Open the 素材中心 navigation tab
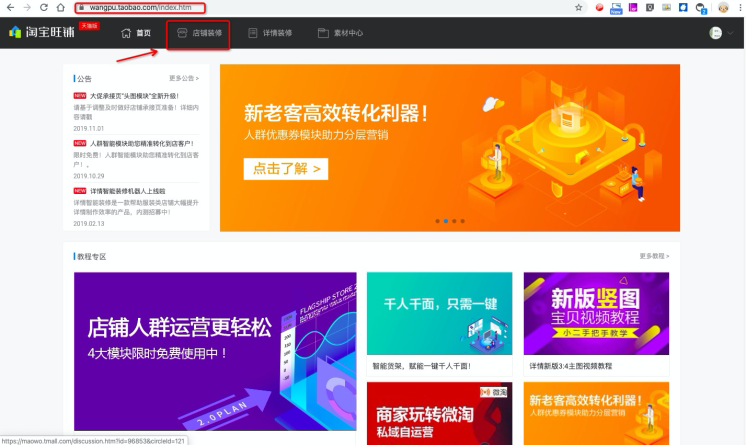The image size is (746, 445). pyautogui.click(x=340, y=33)
